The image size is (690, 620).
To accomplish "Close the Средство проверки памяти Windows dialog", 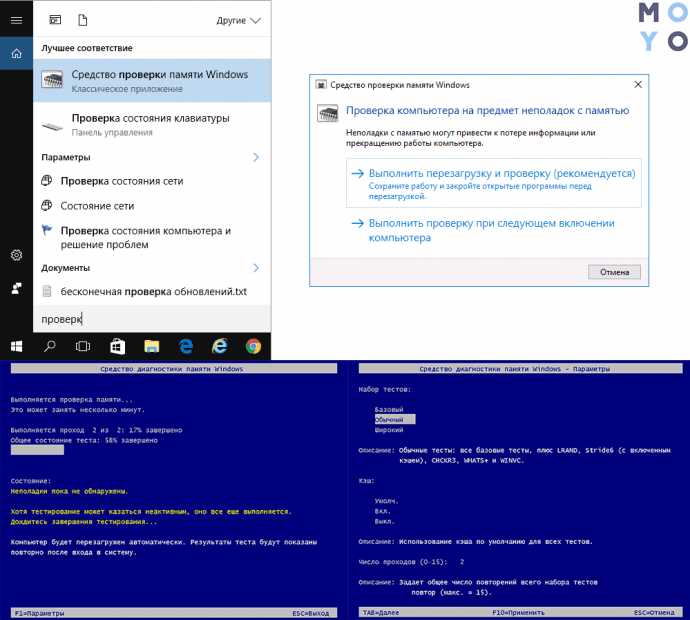I will [638, 84].
